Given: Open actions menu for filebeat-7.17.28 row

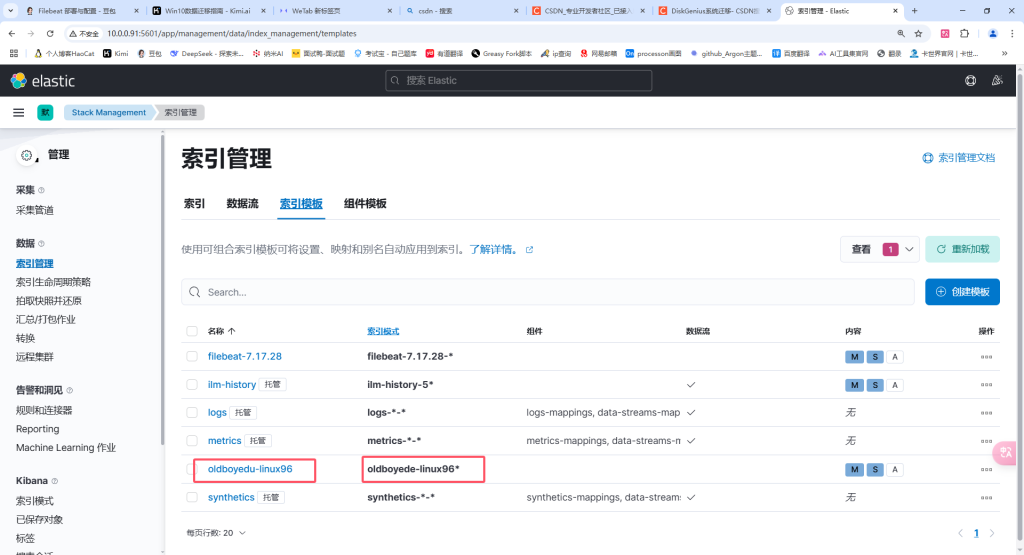Looking at the screenshot, I should (986, 357).
